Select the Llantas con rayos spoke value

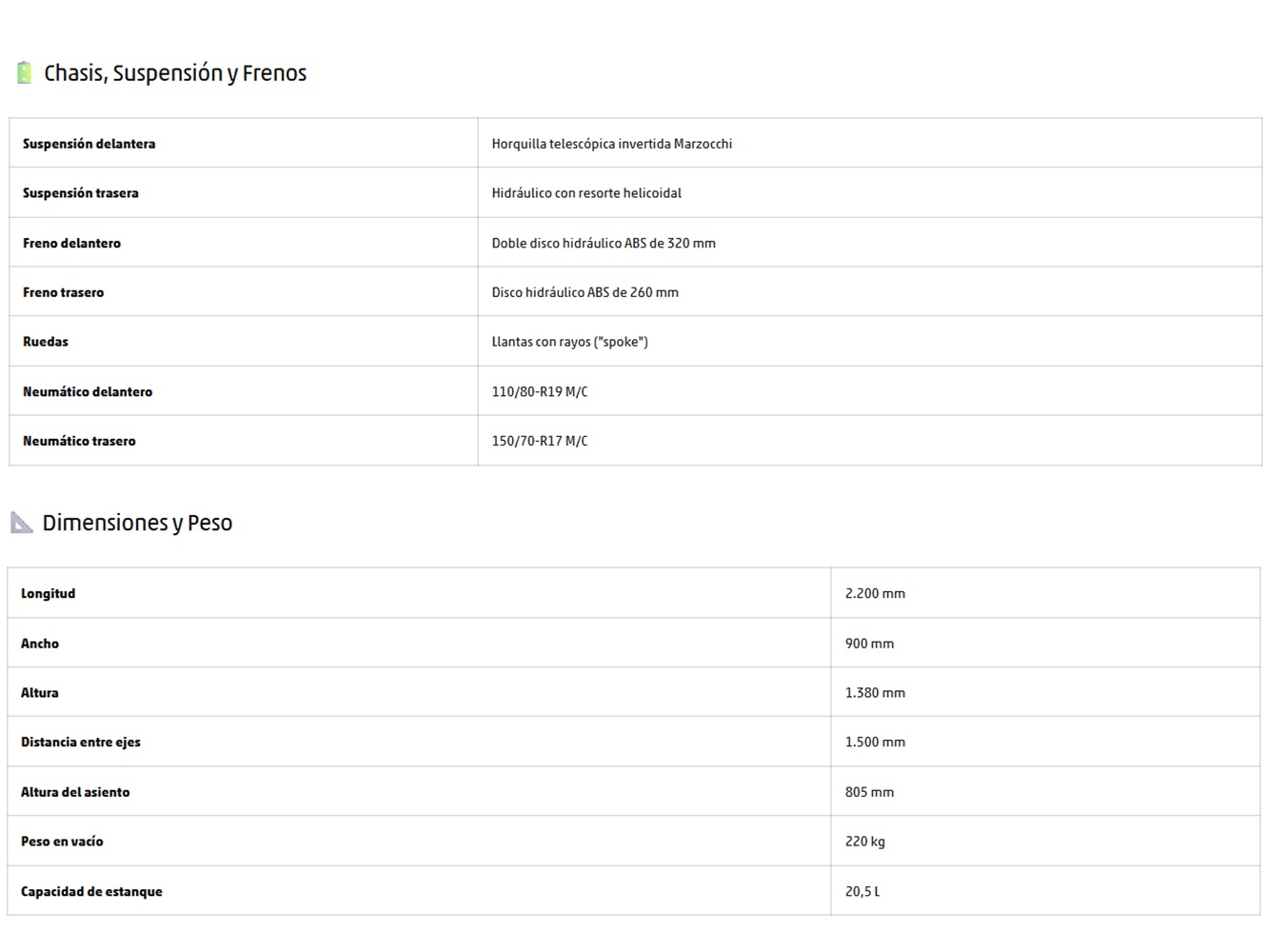click(x=570, y=342)
